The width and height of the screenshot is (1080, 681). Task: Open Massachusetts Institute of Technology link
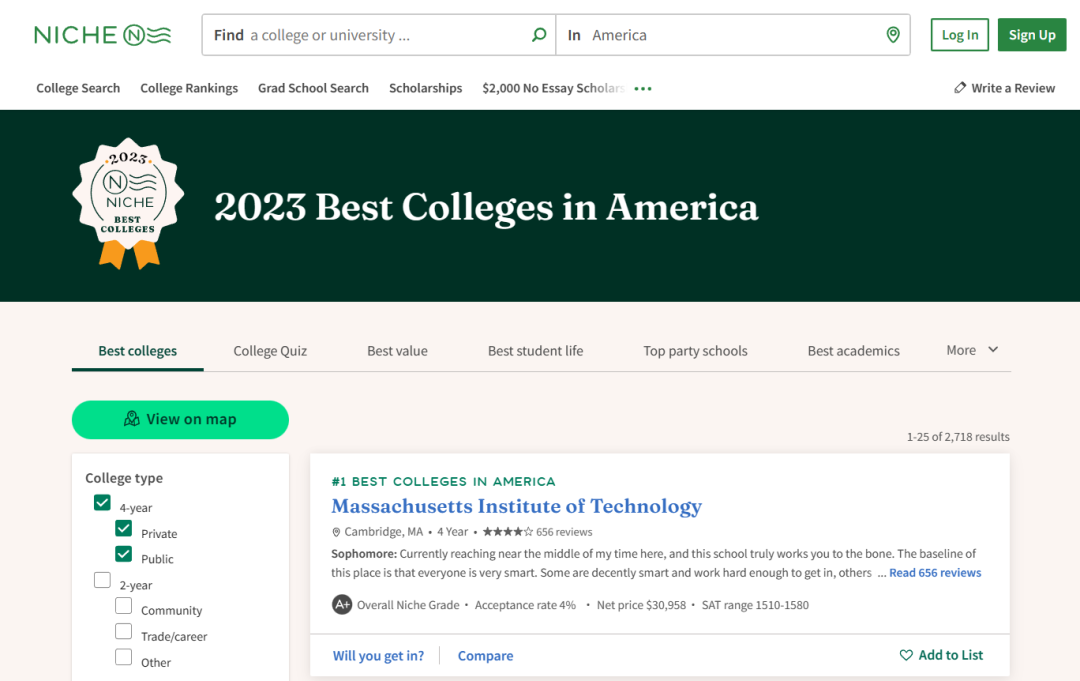516,506
